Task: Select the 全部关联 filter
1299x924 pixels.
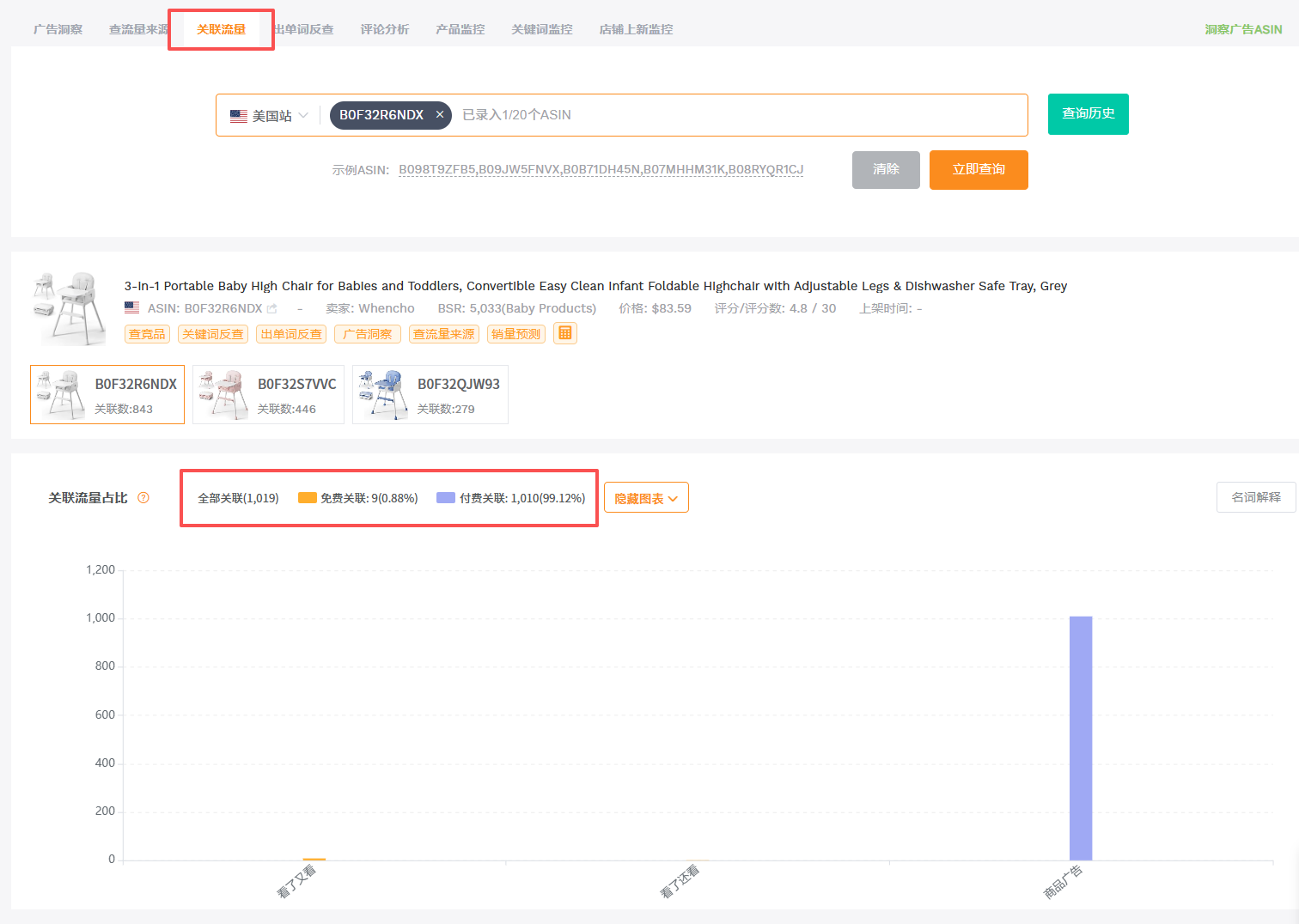Action: point(238,498)
